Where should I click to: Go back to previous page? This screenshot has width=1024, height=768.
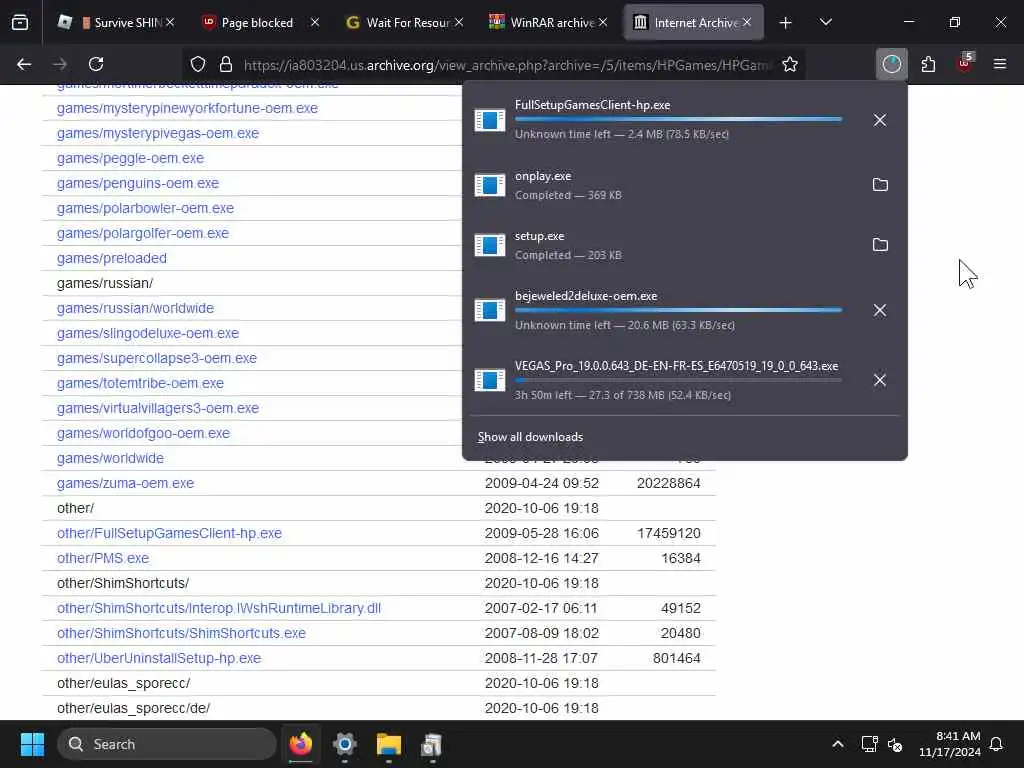pyautogui.click(x=24, y=64)
